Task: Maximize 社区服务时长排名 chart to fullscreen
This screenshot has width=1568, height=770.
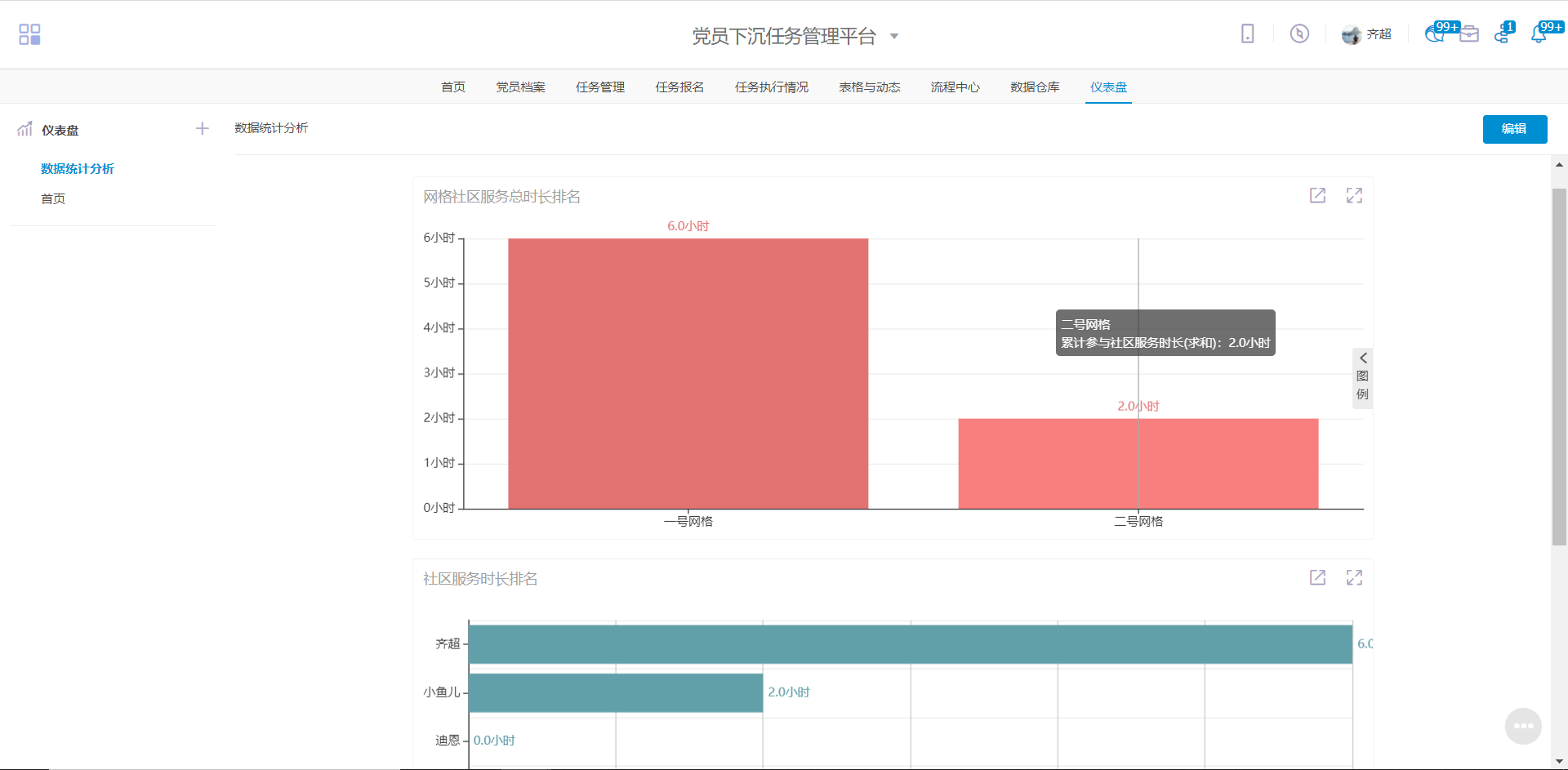Action: (1354, 577)
